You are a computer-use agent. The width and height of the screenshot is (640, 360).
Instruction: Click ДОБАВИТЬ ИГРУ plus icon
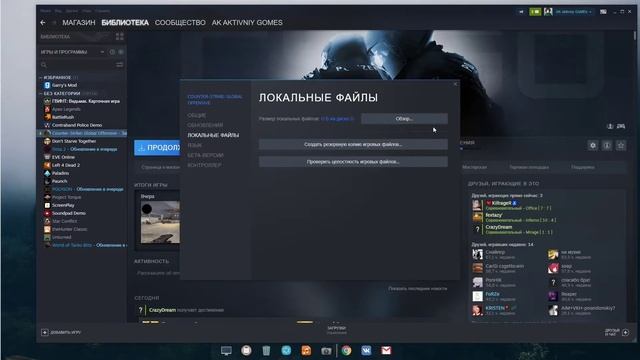coord(44,333)
